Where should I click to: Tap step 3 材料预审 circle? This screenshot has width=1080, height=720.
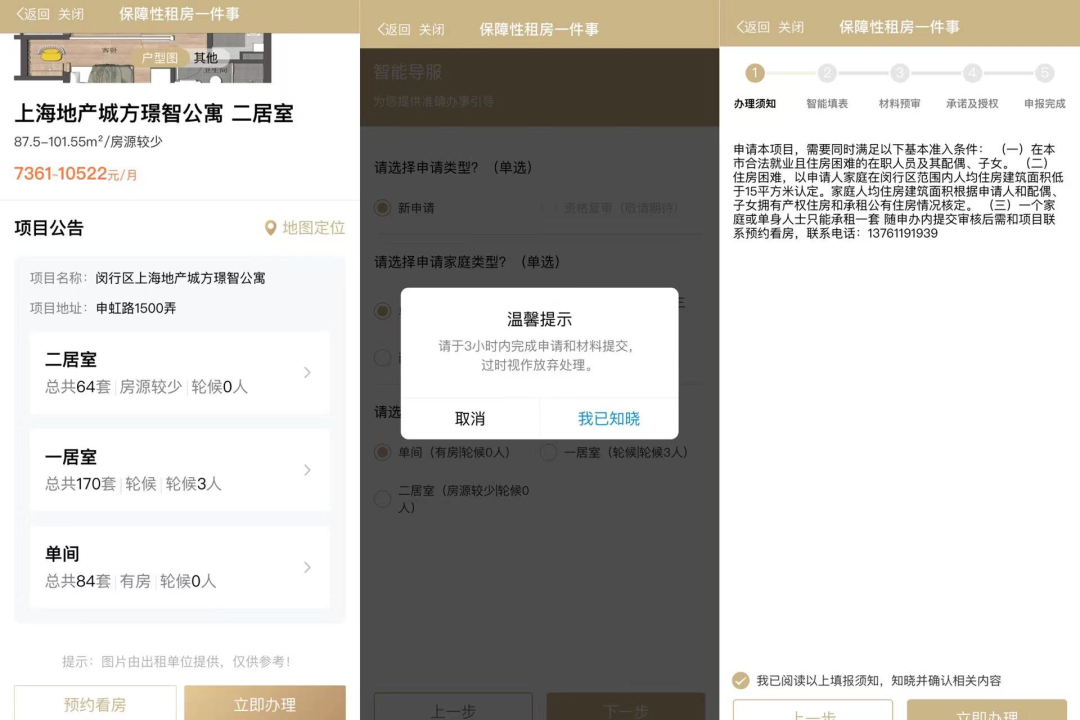900,72
